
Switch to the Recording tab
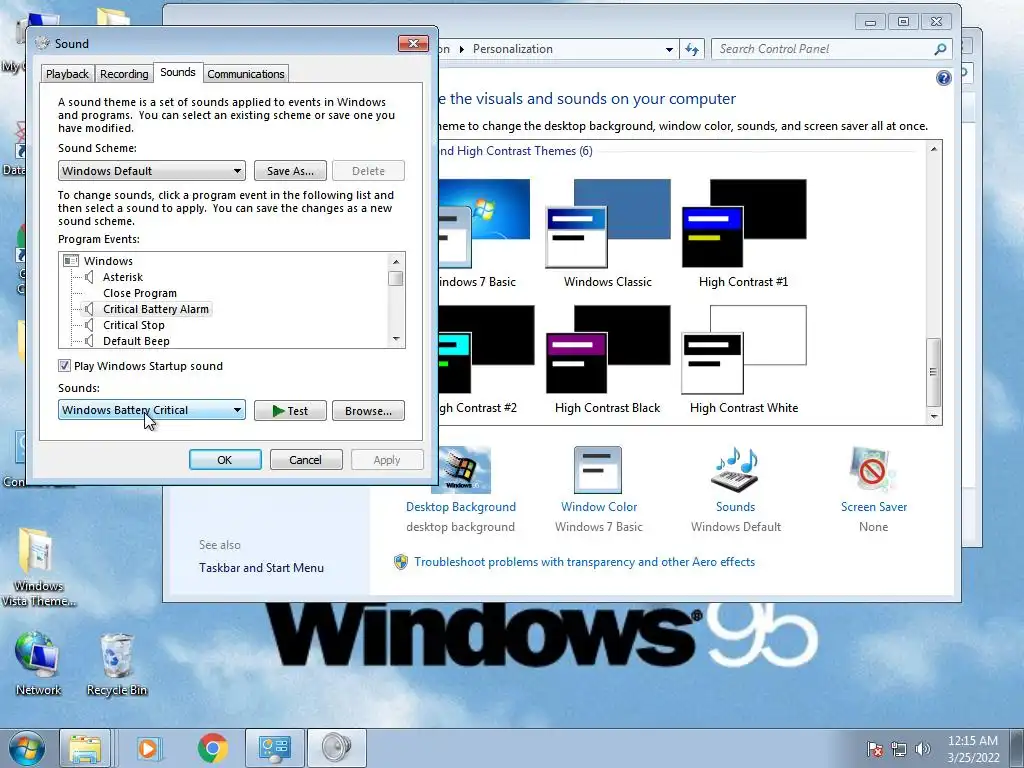[124, 74]
